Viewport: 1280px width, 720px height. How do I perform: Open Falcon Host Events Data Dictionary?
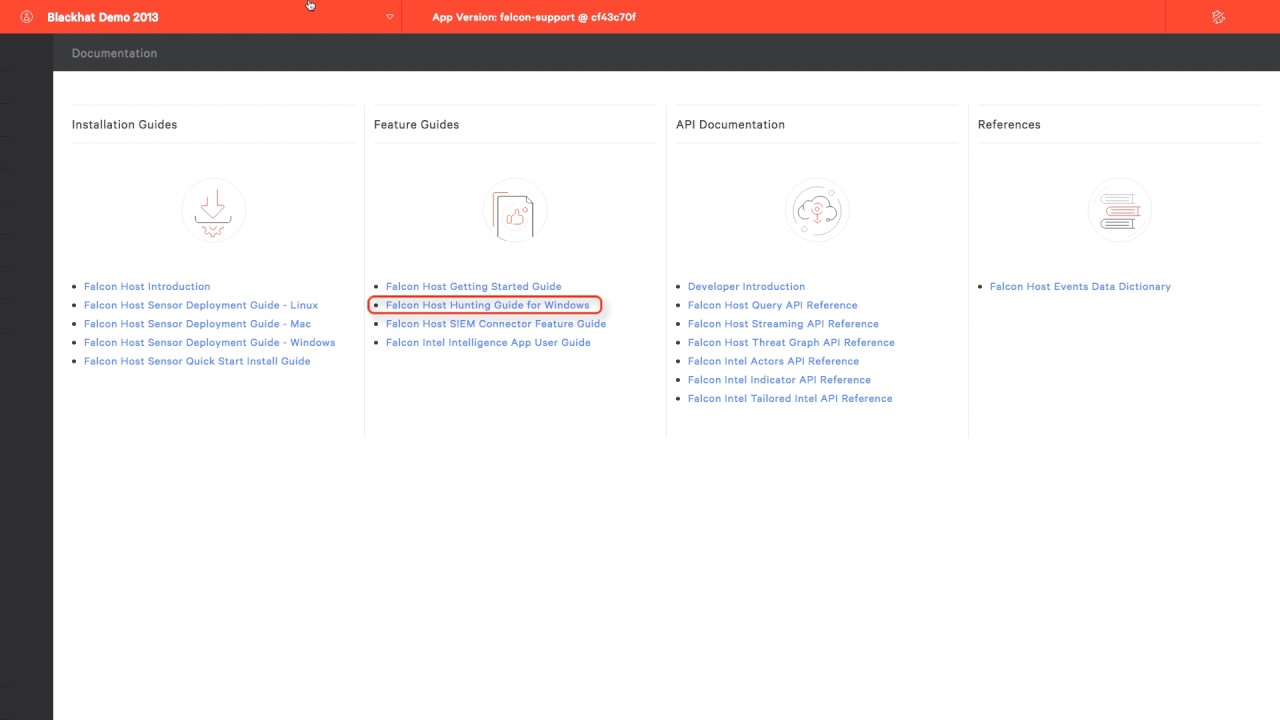[x=1080, y=286]
